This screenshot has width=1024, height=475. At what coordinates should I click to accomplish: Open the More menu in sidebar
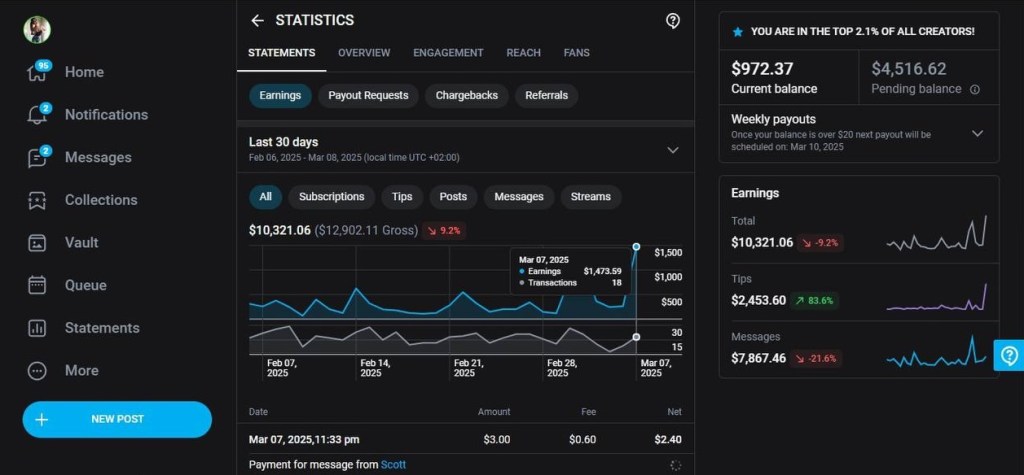tap(37, 370)
